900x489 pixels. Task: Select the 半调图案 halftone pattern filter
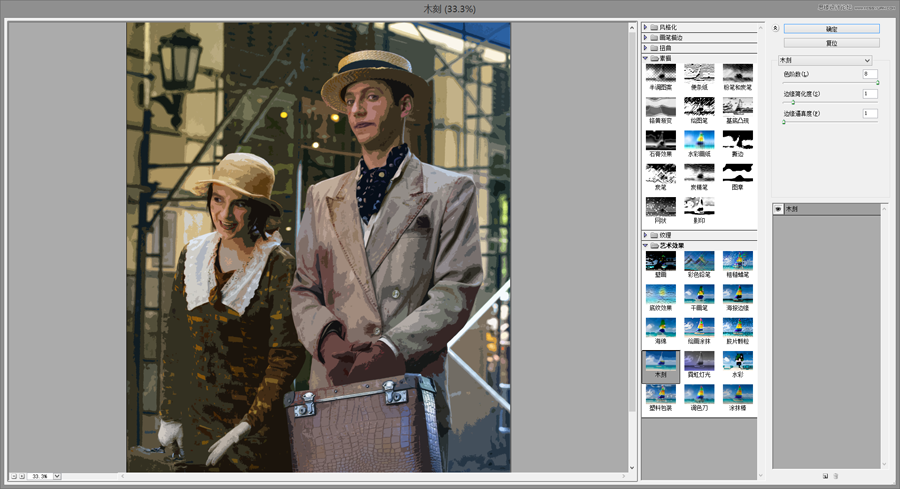[x=660, y=73]
